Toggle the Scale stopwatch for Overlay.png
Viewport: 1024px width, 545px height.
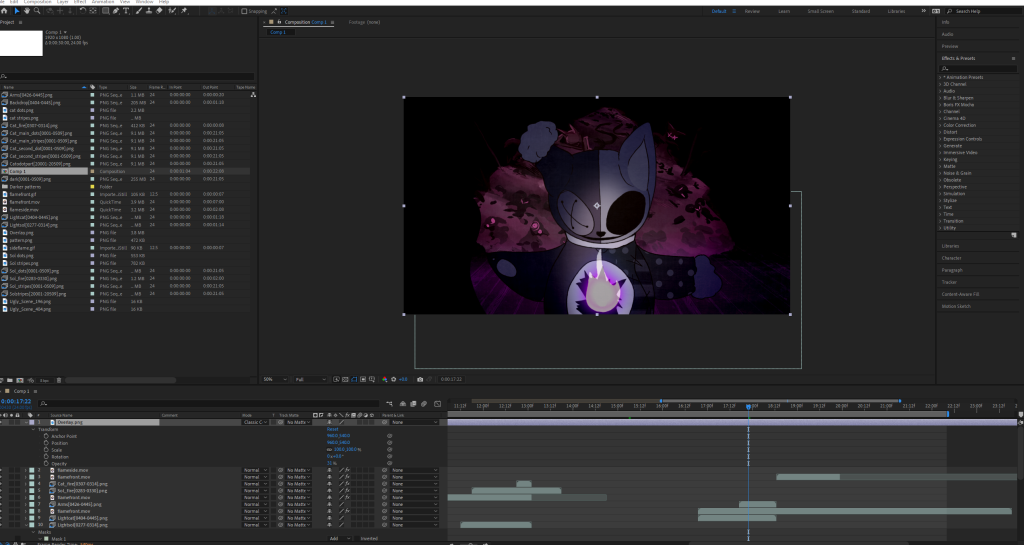coord(46,450)
